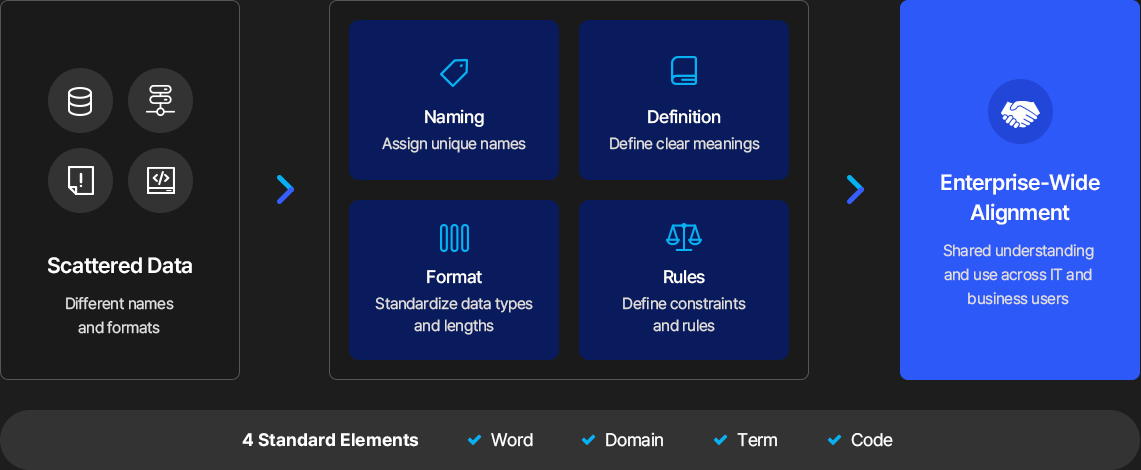The height and width of the screenshot is (470, 1141).
Task: Click the Code label
Action: (872, 440)
